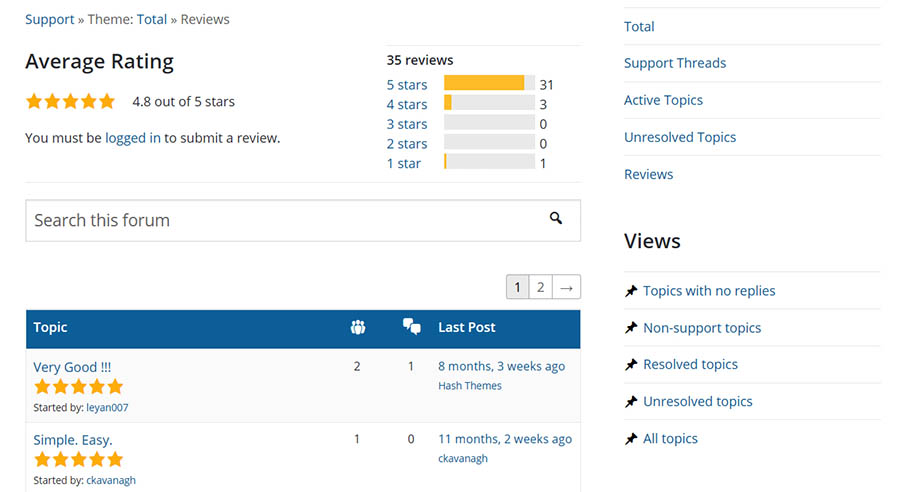900x492 pixels.
Task: Click the voices column people icon
Action: [358, 327]
